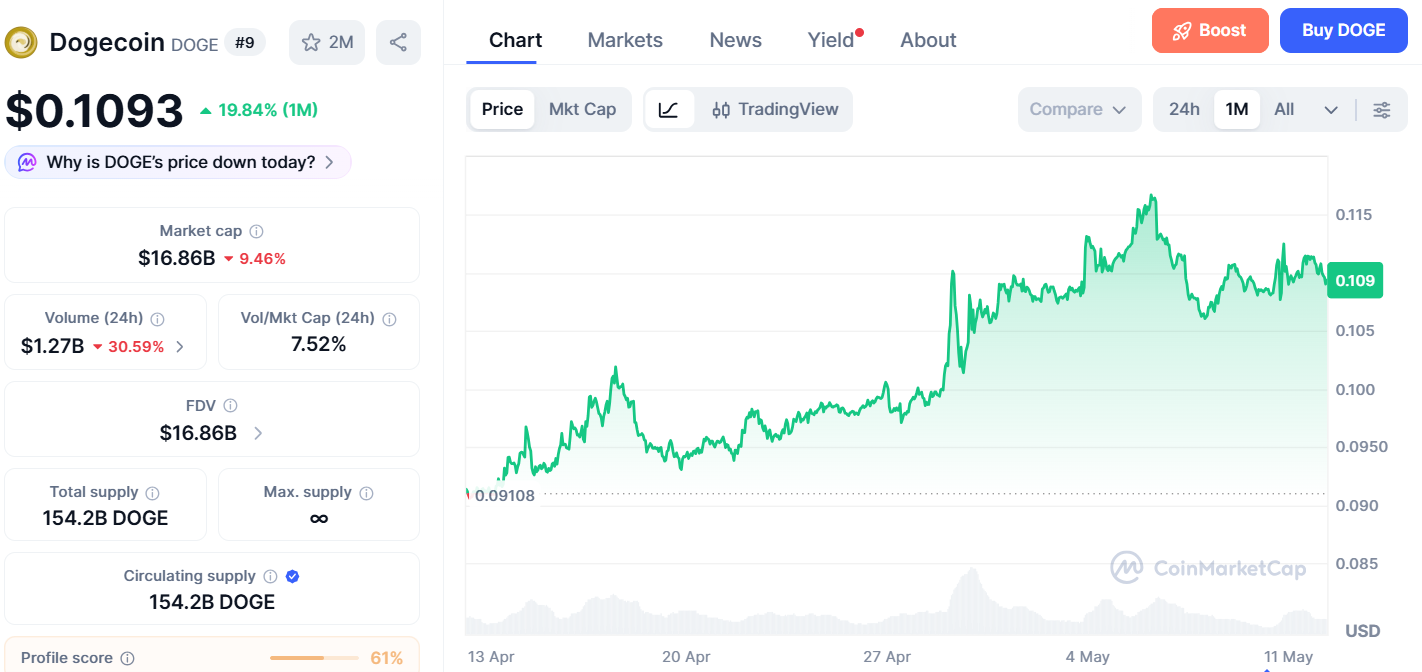Click the Max. supply info icon

(x=366, y=492)
